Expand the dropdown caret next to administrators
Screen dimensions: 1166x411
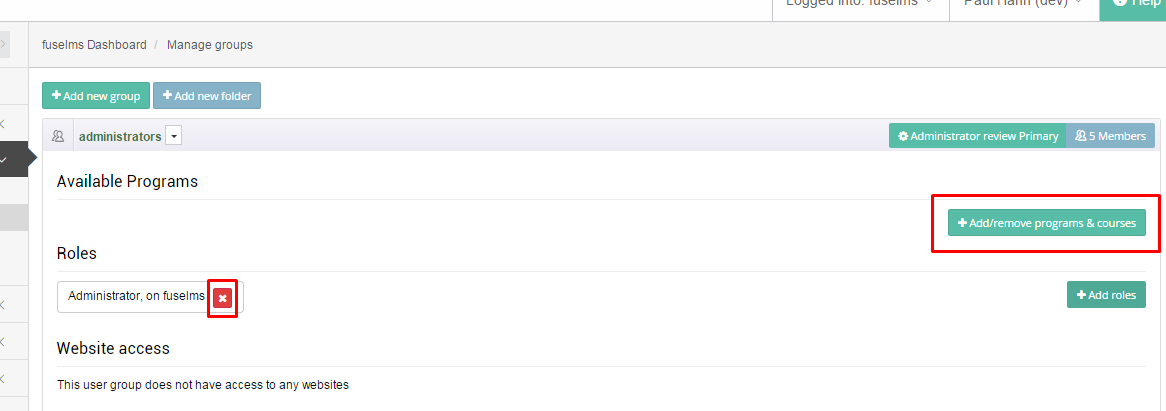pos(173,137)
